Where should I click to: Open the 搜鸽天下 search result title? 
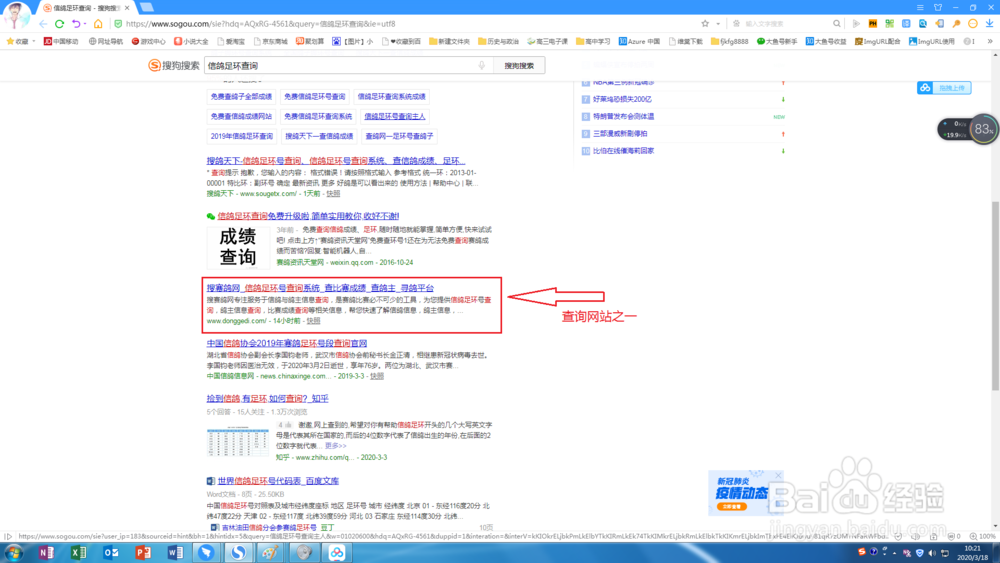coord(335,161)
